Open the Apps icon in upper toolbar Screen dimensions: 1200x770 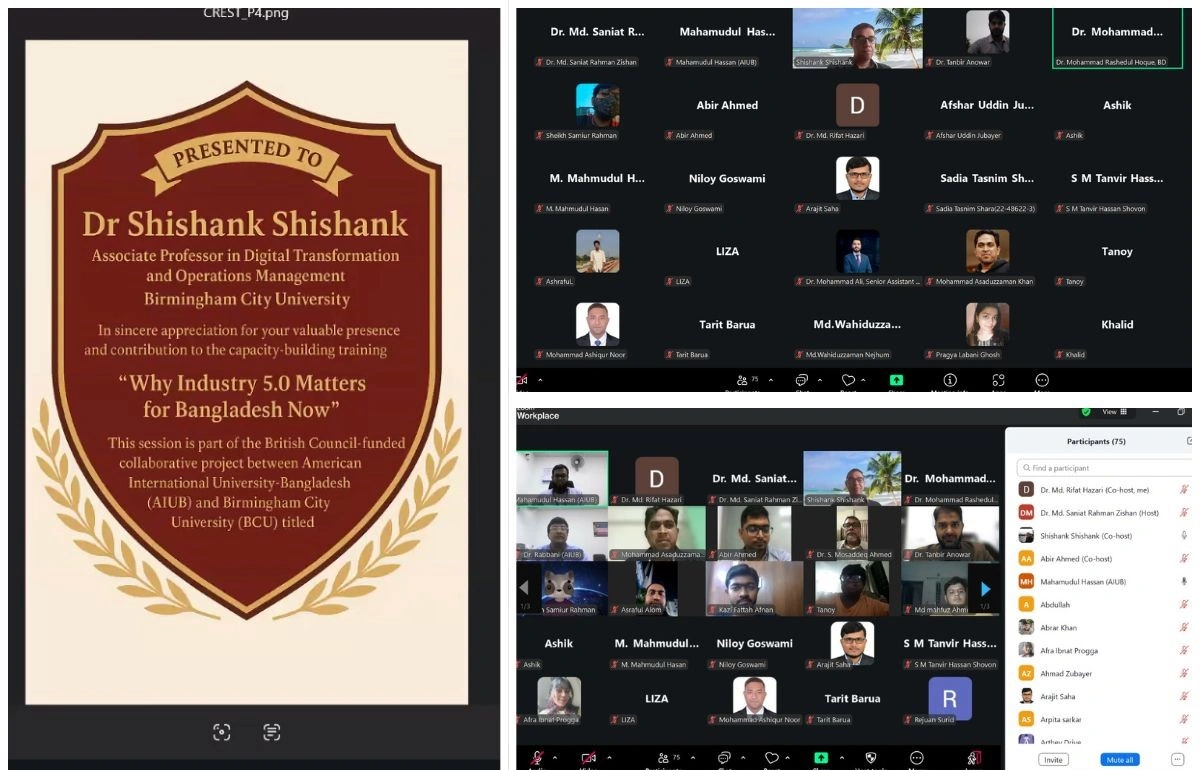pyautogui.click(x=998, y=381)
